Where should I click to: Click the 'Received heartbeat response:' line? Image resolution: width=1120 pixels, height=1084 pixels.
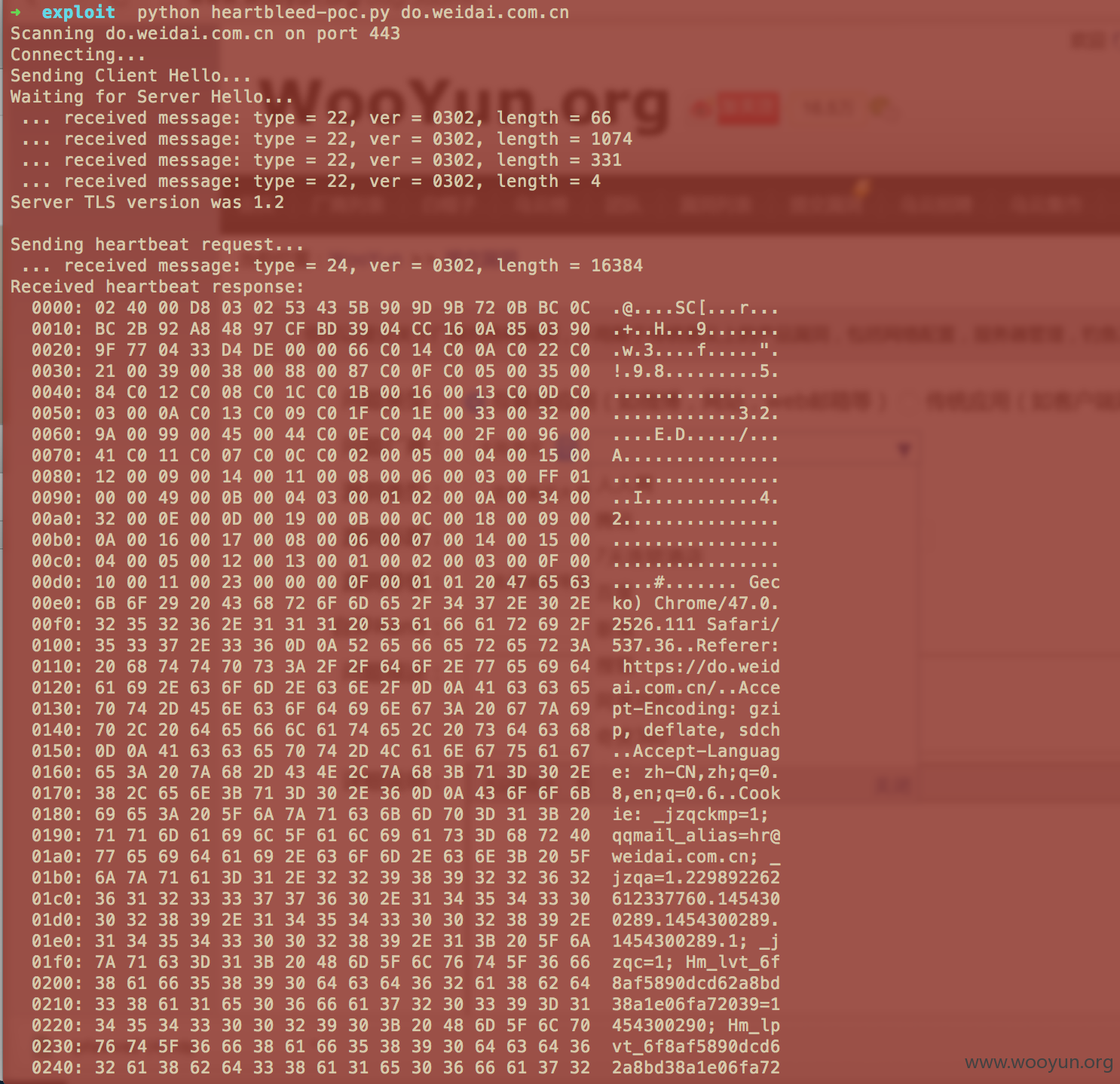[x=157, y=286]
